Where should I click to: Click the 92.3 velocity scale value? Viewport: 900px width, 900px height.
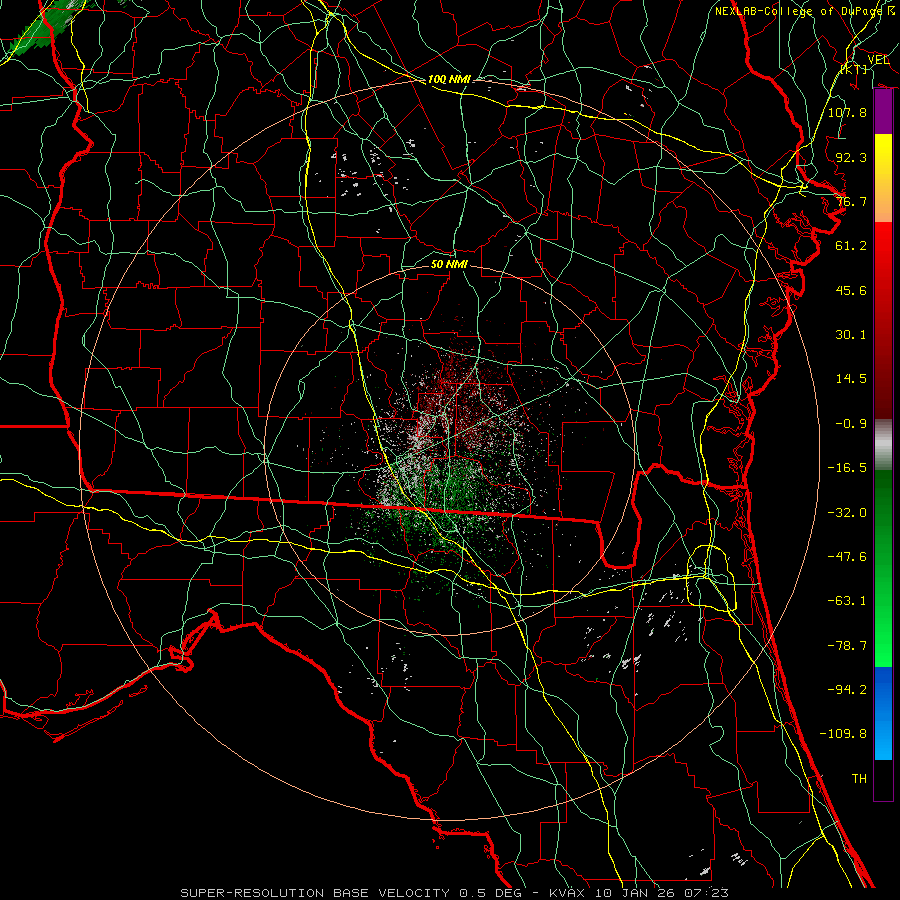click(x=851, y=157)
